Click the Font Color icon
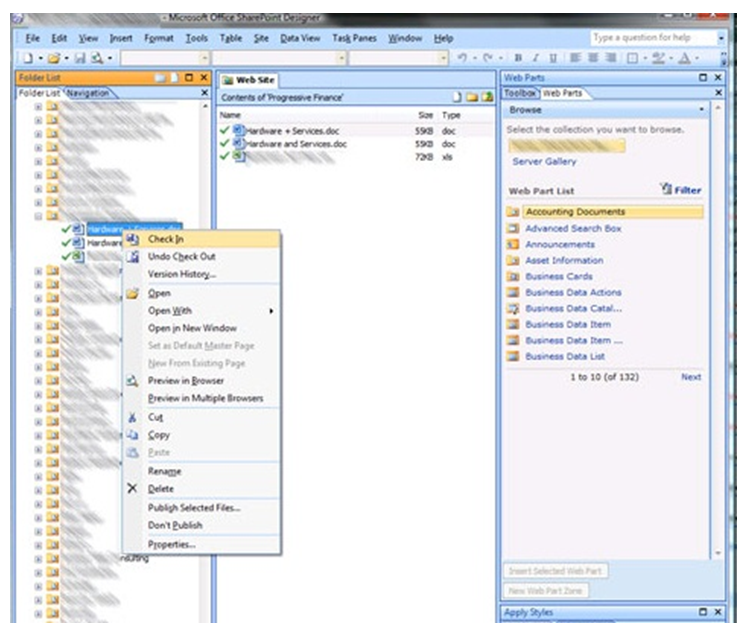Screen dimensions: 751x632 tap(685, 58)
